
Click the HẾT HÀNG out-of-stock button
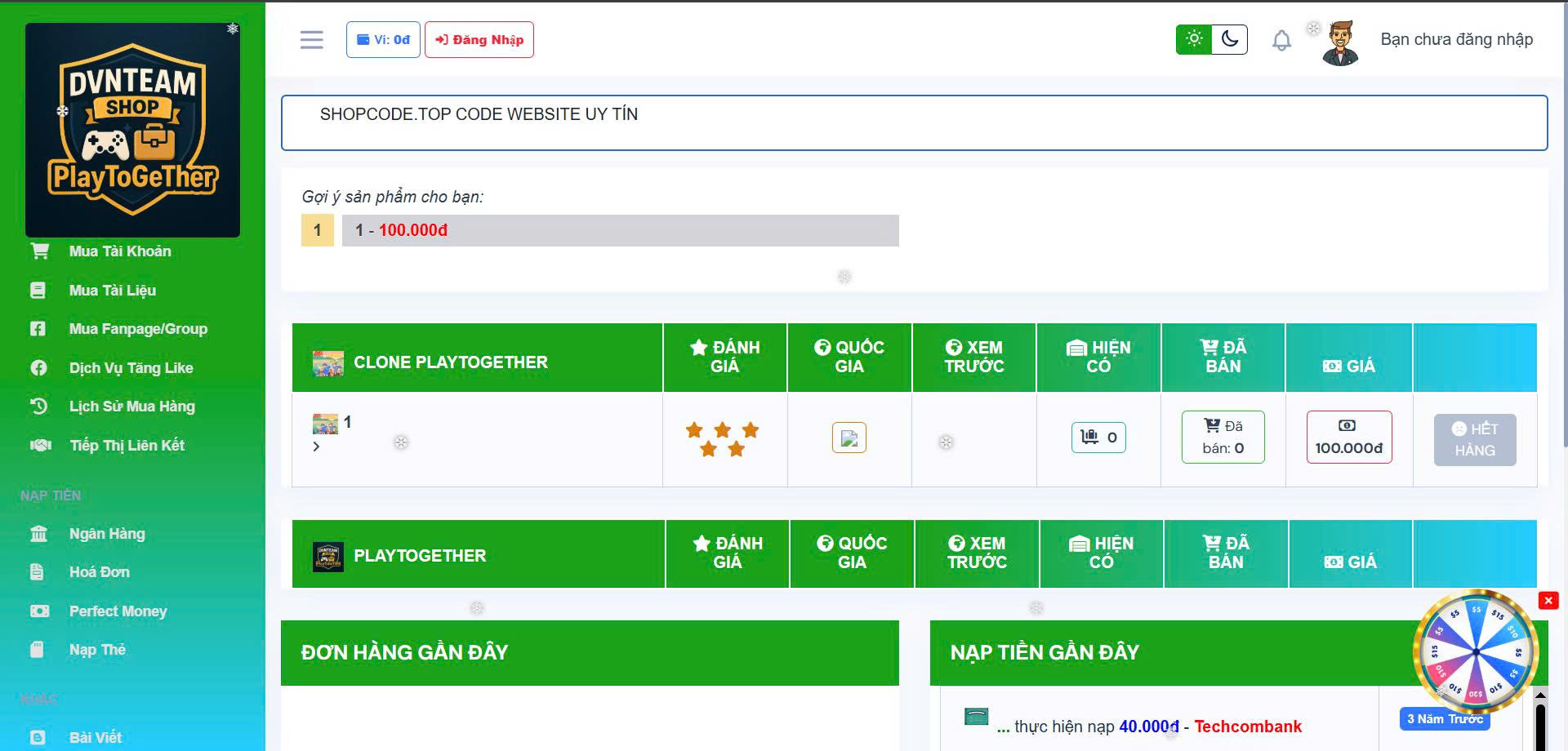[1475, 440]
